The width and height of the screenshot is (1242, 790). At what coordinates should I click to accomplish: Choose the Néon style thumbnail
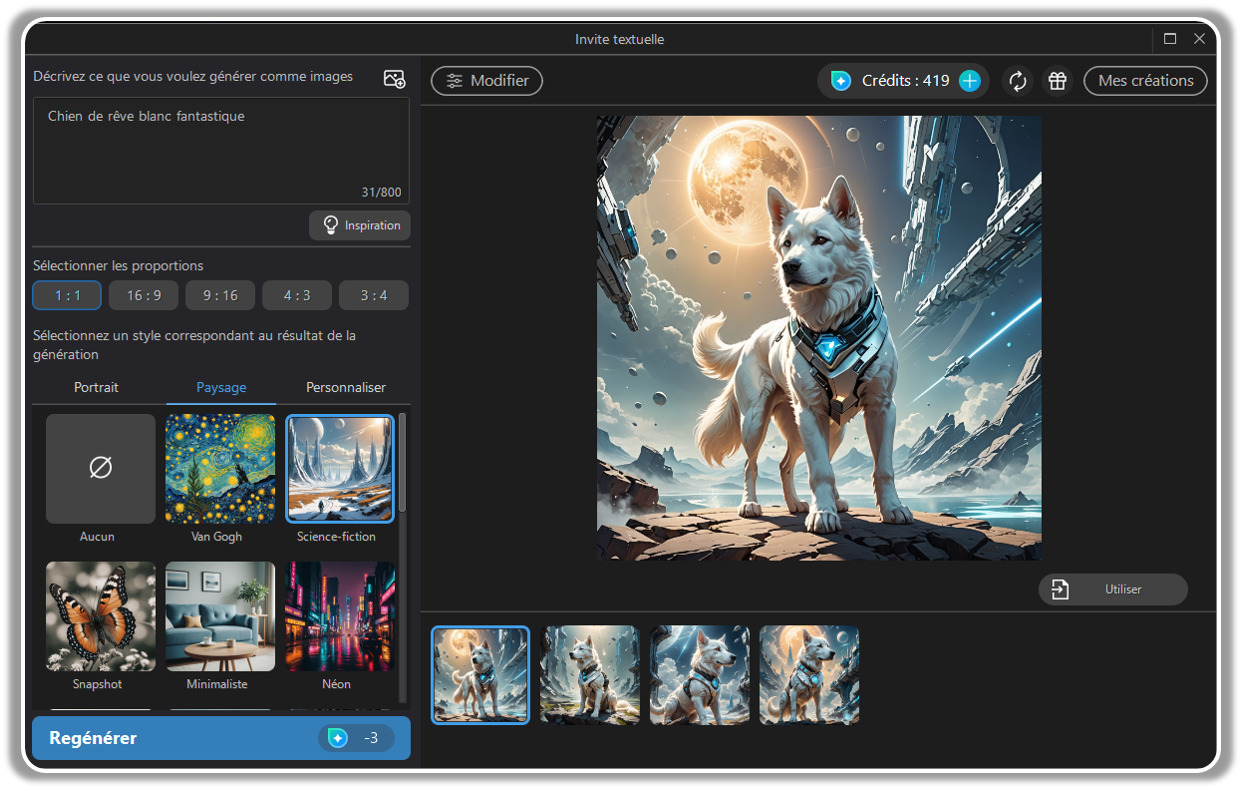(x=340, y=616)
